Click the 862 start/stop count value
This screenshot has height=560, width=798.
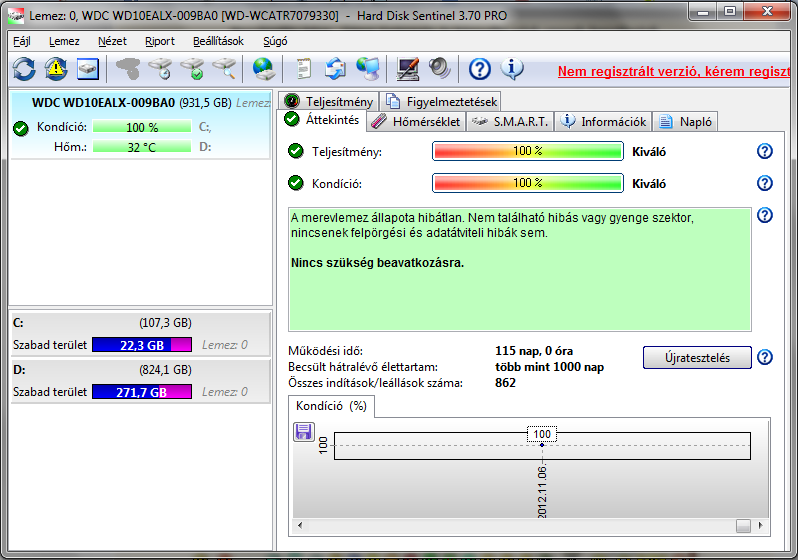pos(505,383)
